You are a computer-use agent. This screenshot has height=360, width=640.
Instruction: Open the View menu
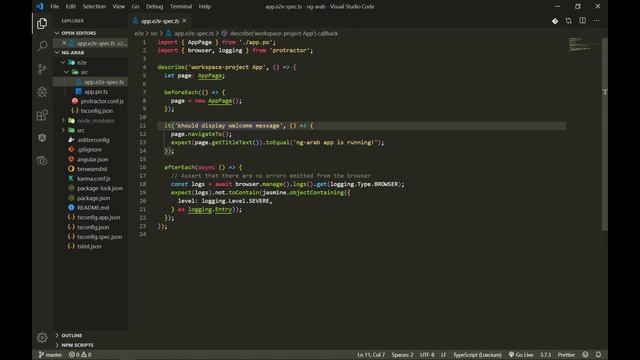pos(119,7)
